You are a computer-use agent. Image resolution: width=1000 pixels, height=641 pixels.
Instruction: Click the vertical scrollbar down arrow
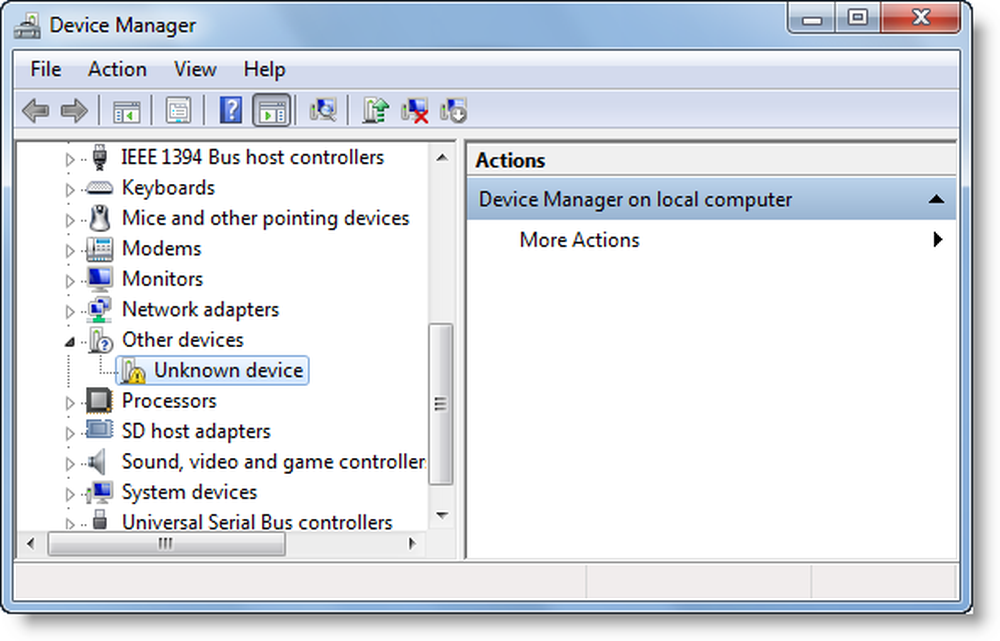click(441, 515)
